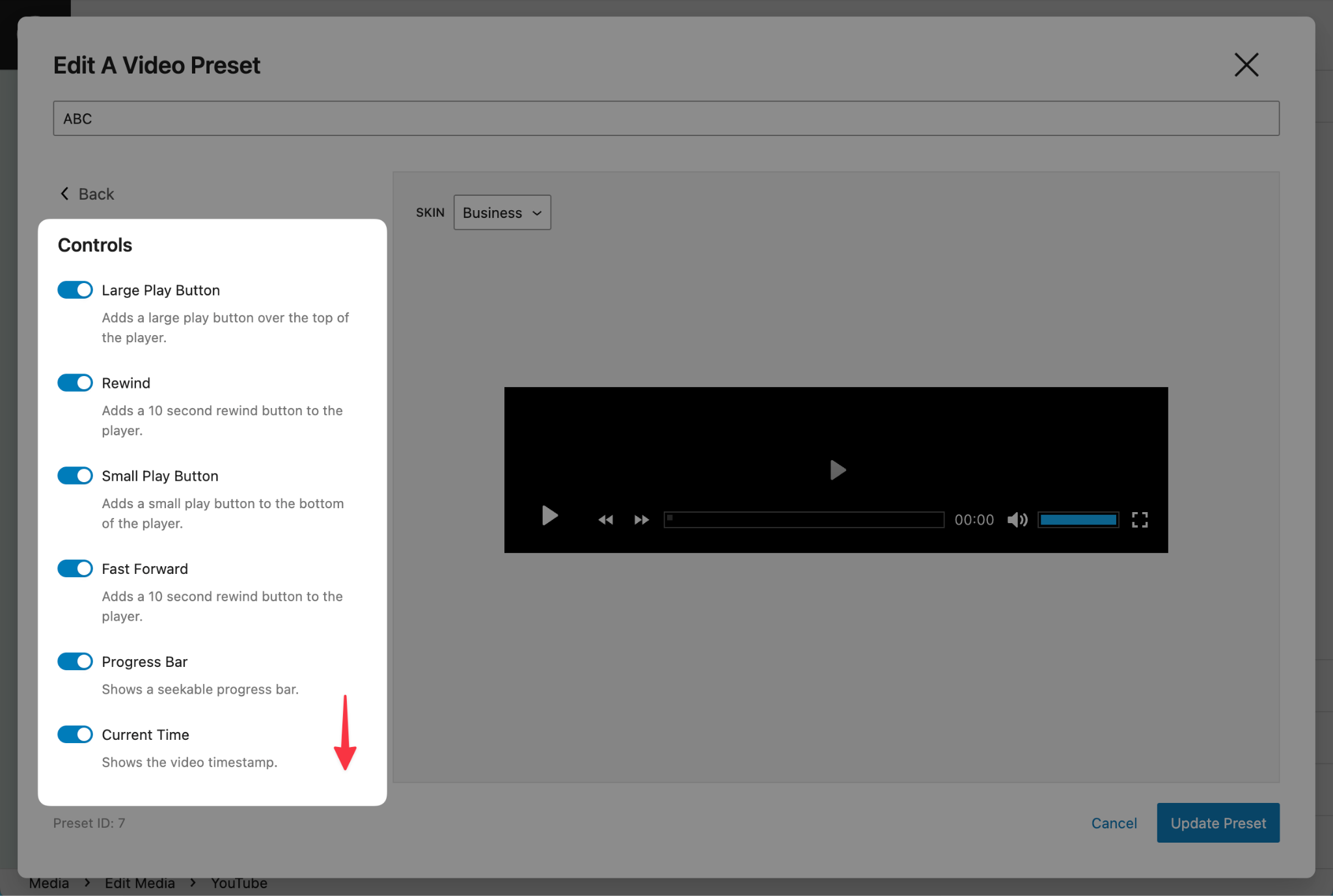Click the ABC preset name field
The width and height of the screenshot is (1333, 896).
pos(665,118)
